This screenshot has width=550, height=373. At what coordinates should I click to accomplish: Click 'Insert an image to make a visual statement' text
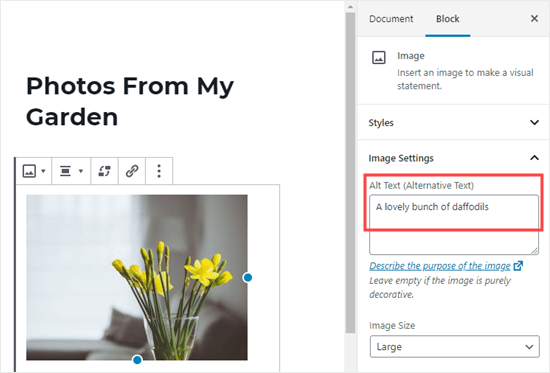[465, 79]
